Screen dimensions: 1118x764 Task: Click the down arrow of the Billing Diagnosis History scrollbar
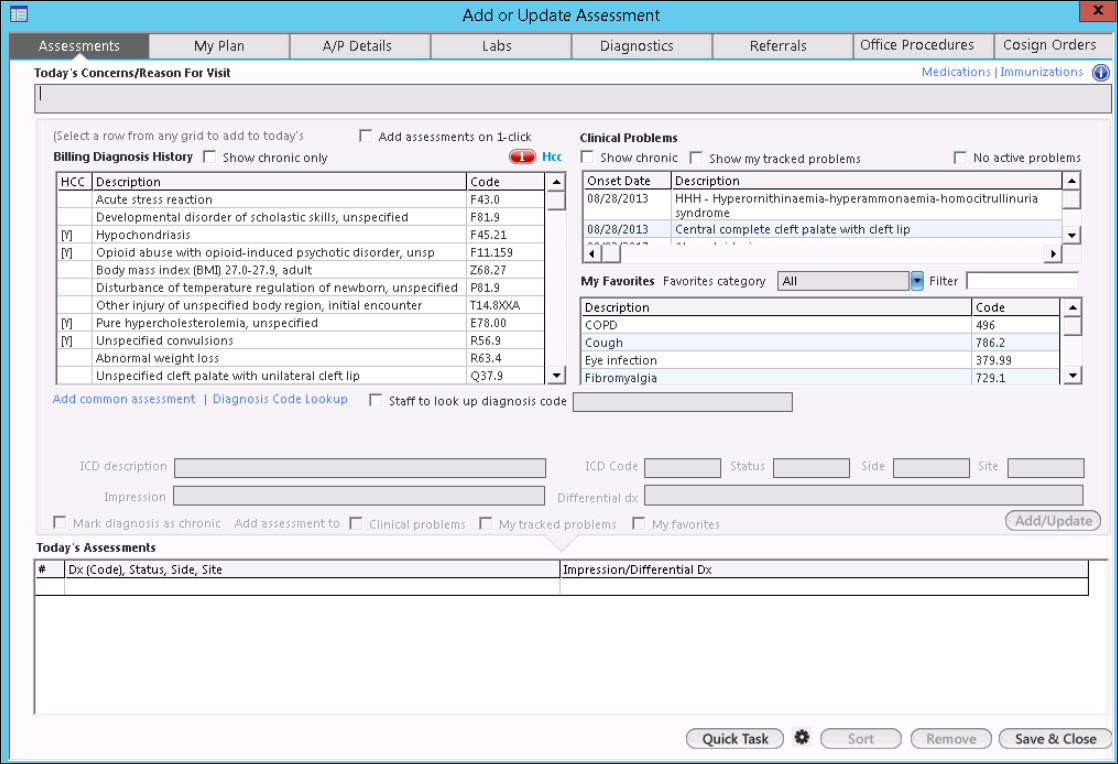pos(556,375)
